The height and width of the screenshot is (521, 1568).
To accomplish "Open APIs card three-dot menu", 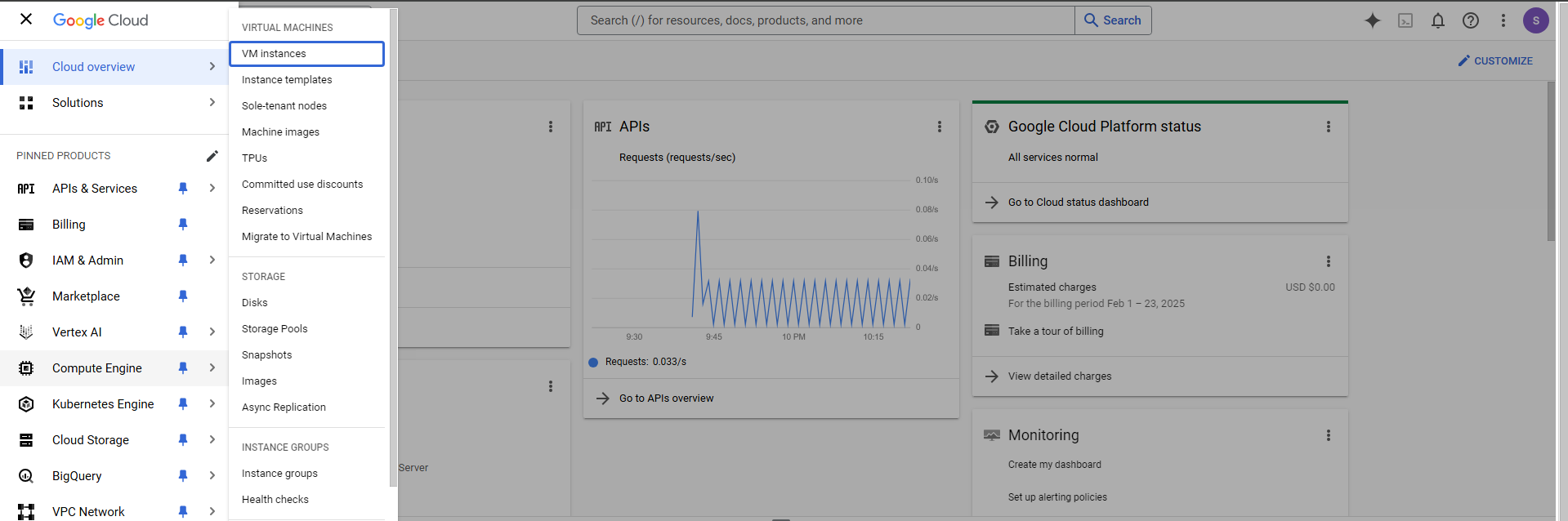I will (940, 127).
